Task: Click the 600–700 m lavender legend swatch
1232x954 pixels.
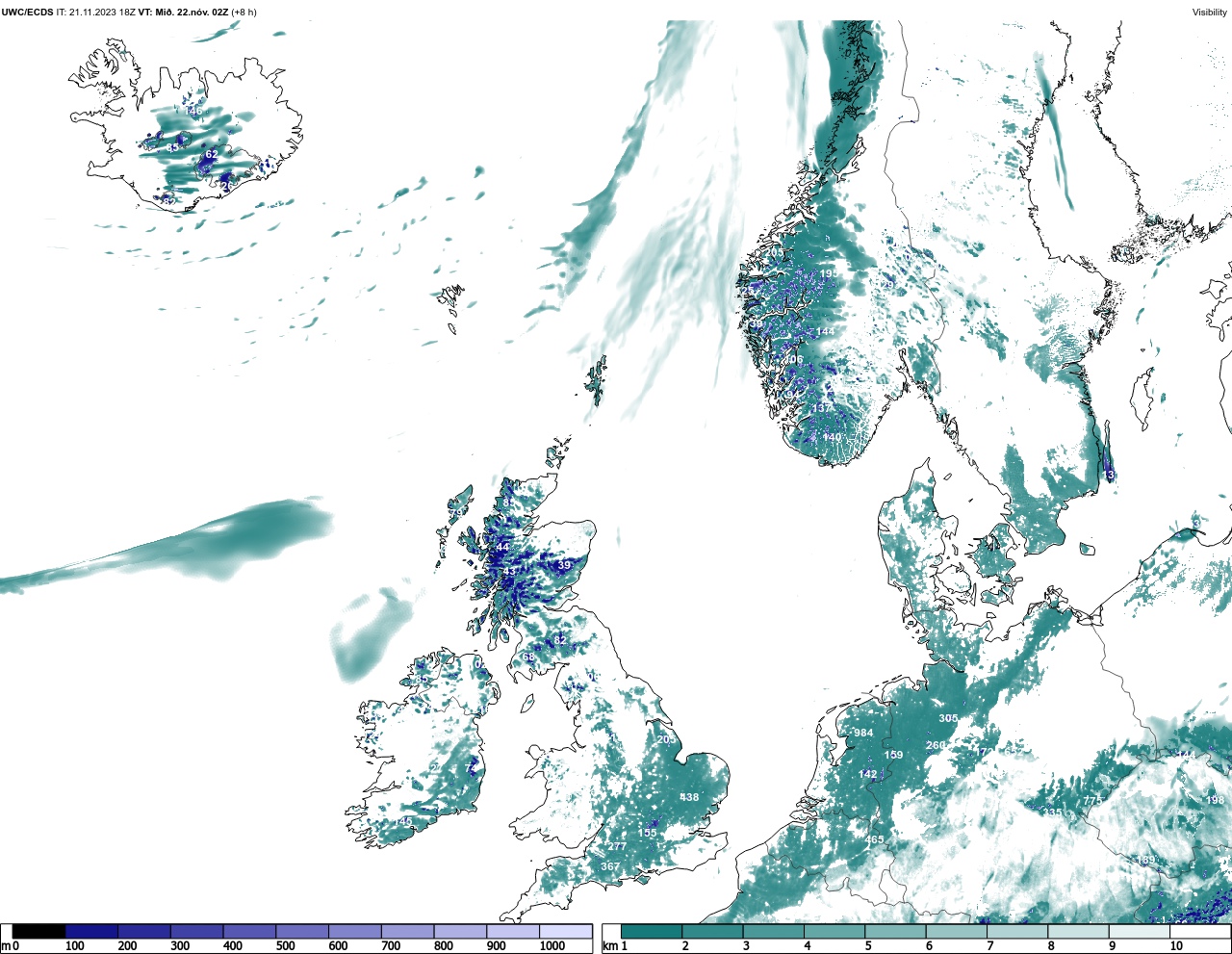Action: (x=354, y=931)
